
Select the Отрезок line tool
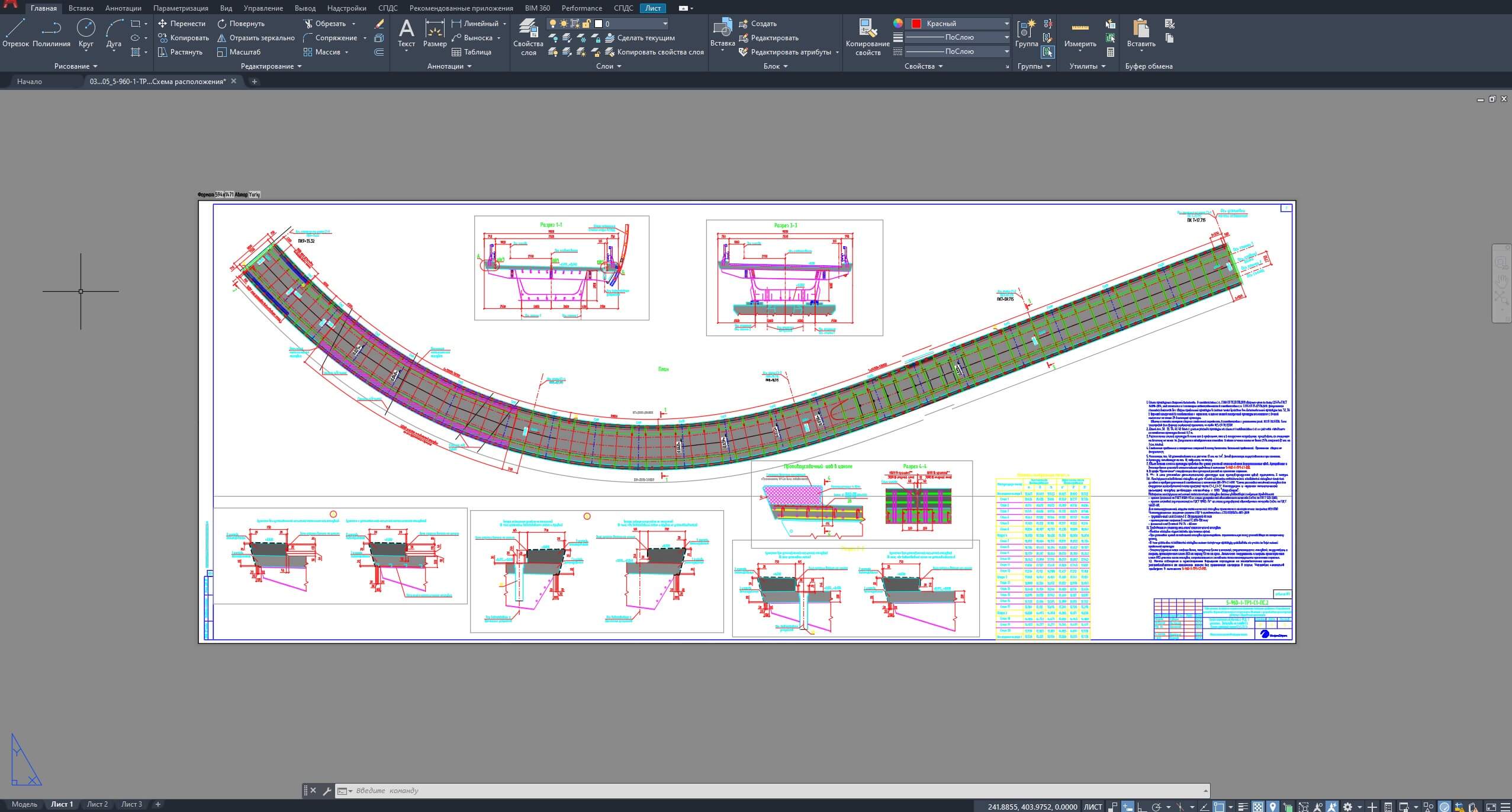(15, 33)
